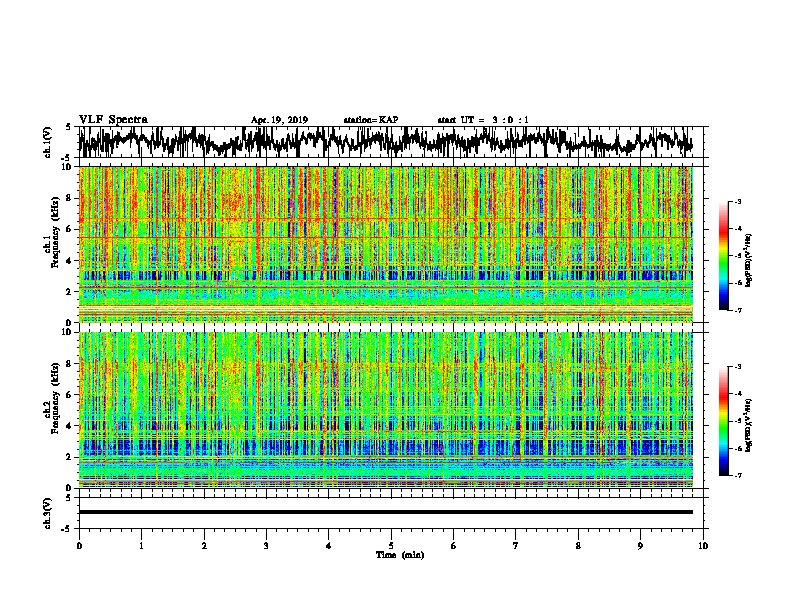Image resolution: width=792 pixels, height=612 pixels.
Task: Click the flat black ch.3 voltage trace
Action: point(386,512)
